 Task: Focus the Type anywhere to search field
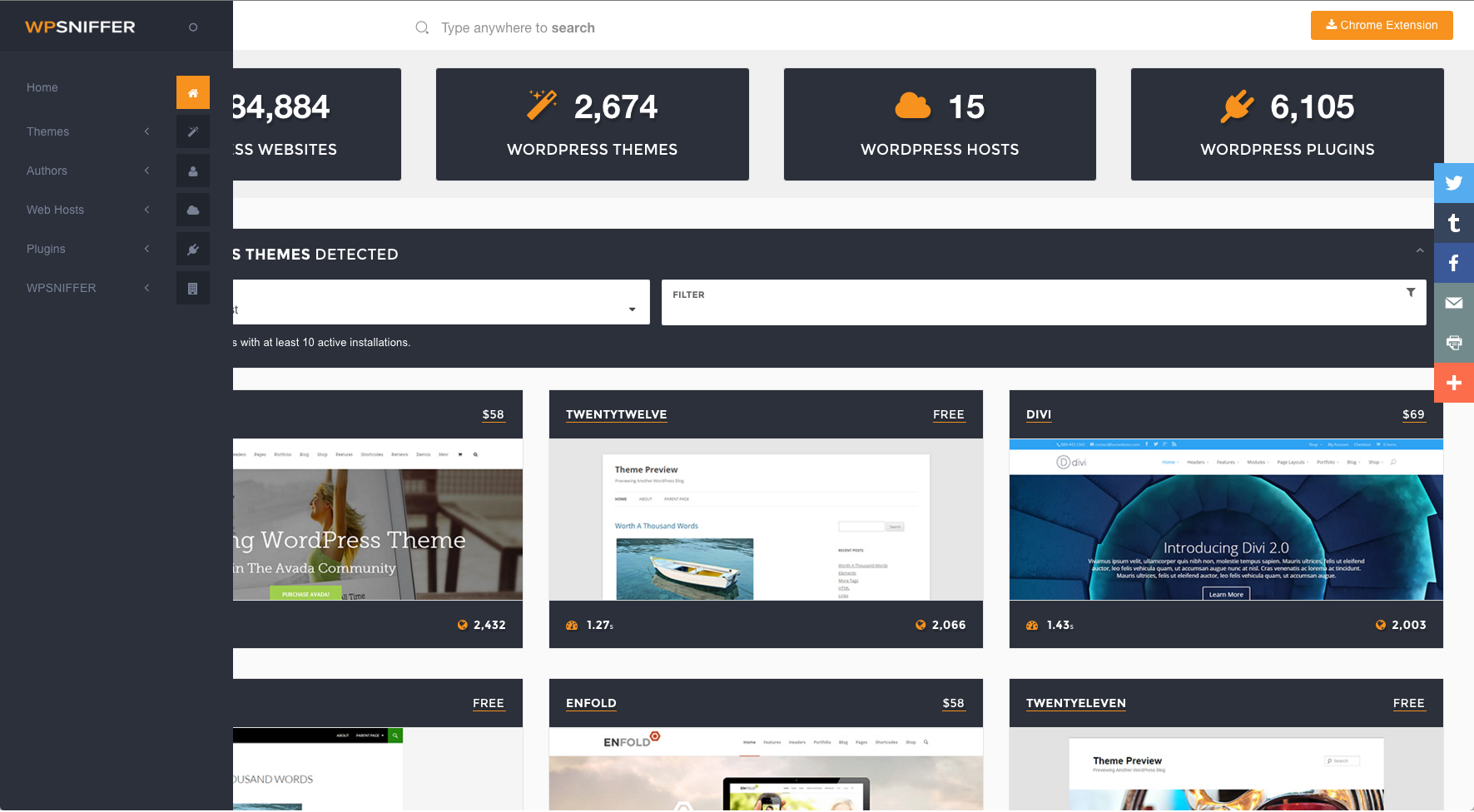click(x=518, y=27)
